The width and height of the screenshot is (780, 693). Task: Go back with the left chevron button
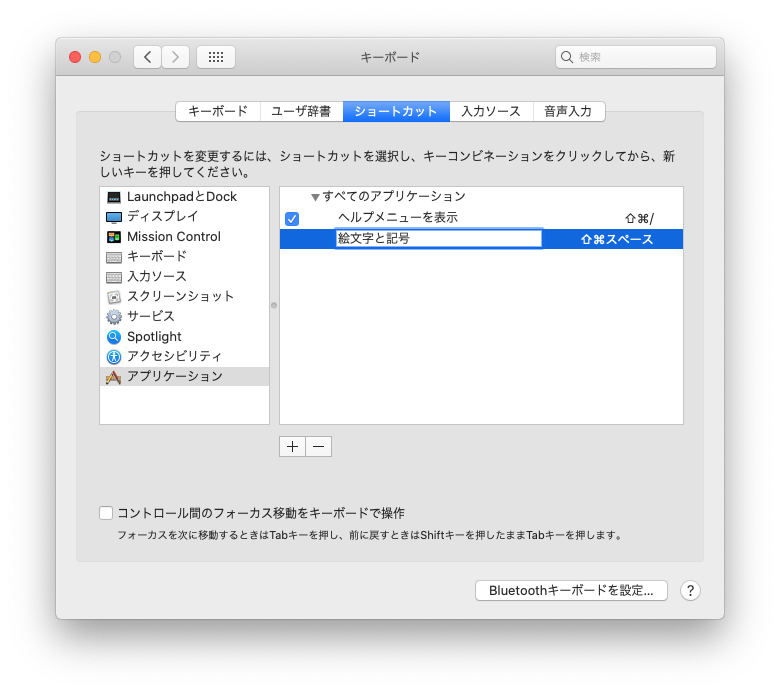(x=147, y=57)
